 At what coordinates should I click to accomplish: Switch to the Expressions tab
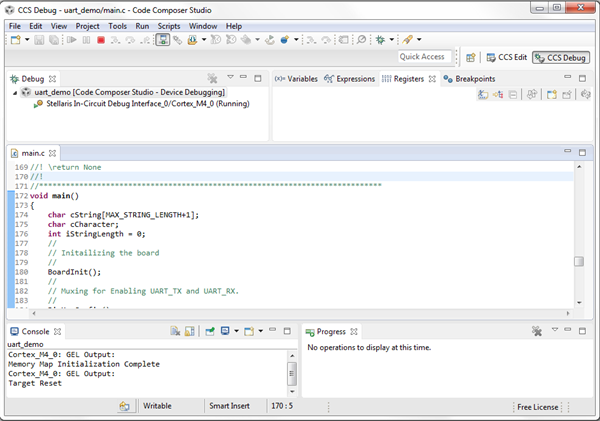point(349,79)
